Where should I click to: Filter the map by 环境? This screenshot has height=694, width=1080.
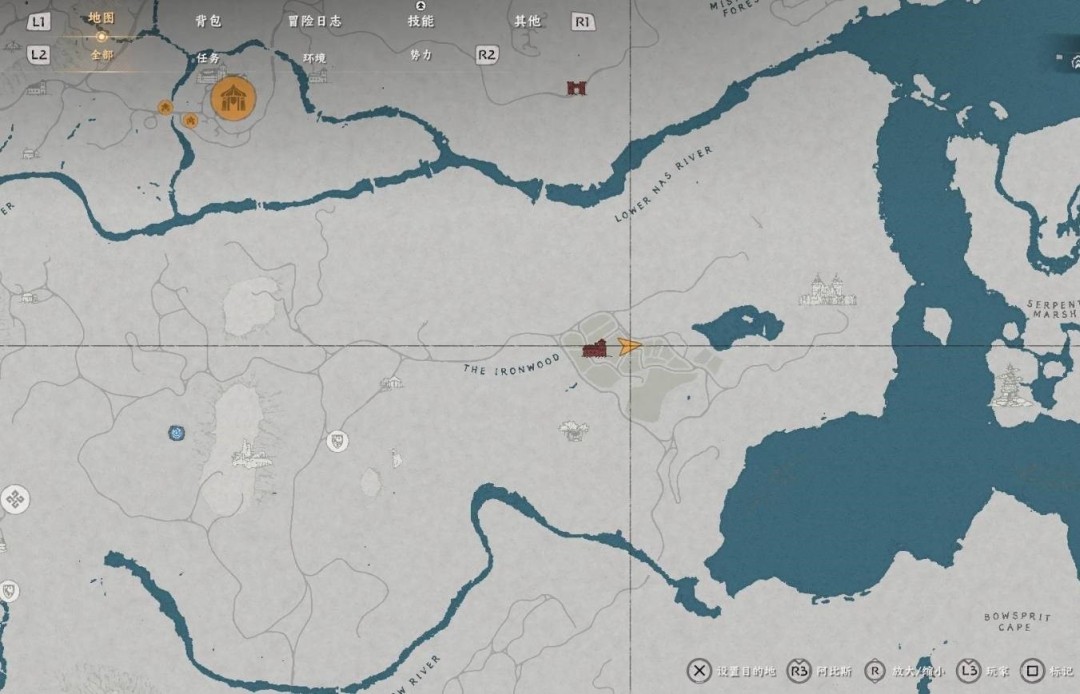coord(314,58)
